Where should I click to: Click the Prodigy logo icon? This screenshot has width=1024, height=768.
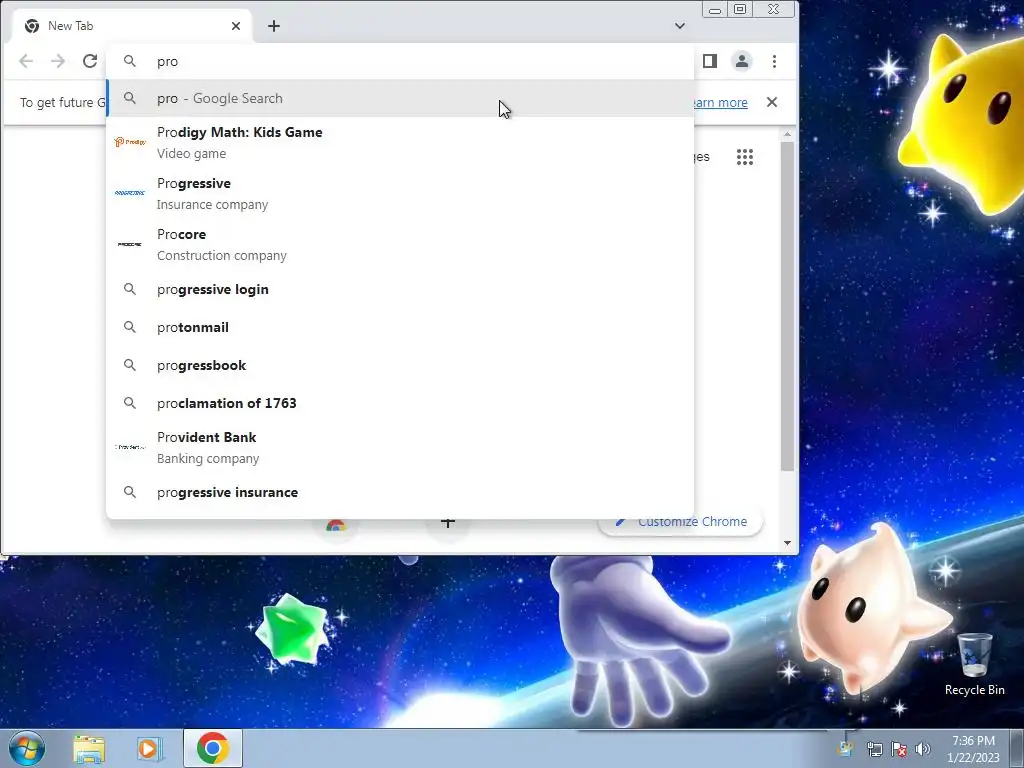coord(130,142)
